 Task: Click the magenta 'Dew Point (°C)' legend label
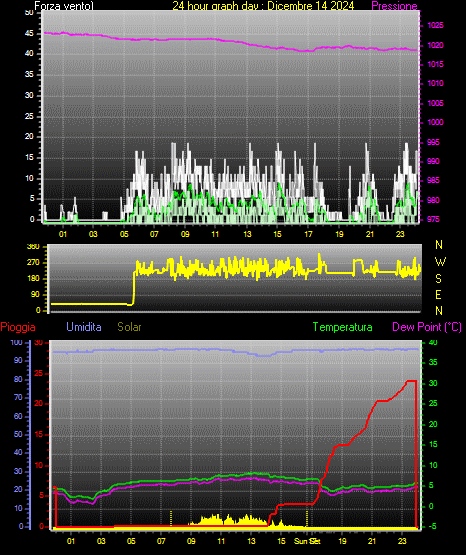point(427,327)
